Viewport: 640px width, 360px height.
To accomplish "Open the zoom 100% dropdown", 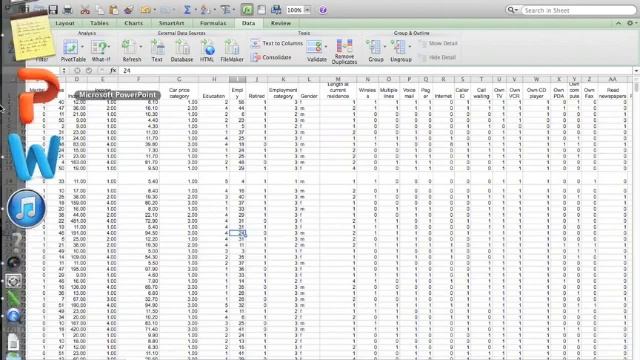I will pyautogui.click(x=307, y=10).
